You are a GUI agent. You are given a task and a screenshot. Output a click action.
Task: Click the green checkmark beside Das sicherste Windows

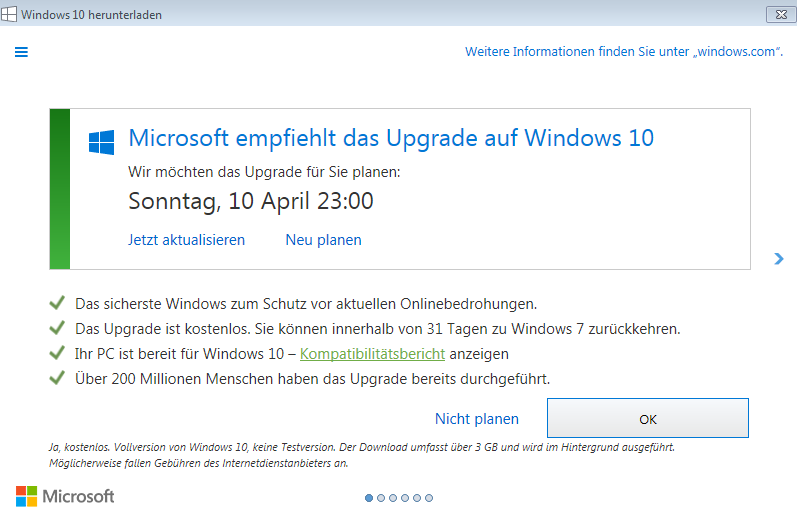point(57,303)
